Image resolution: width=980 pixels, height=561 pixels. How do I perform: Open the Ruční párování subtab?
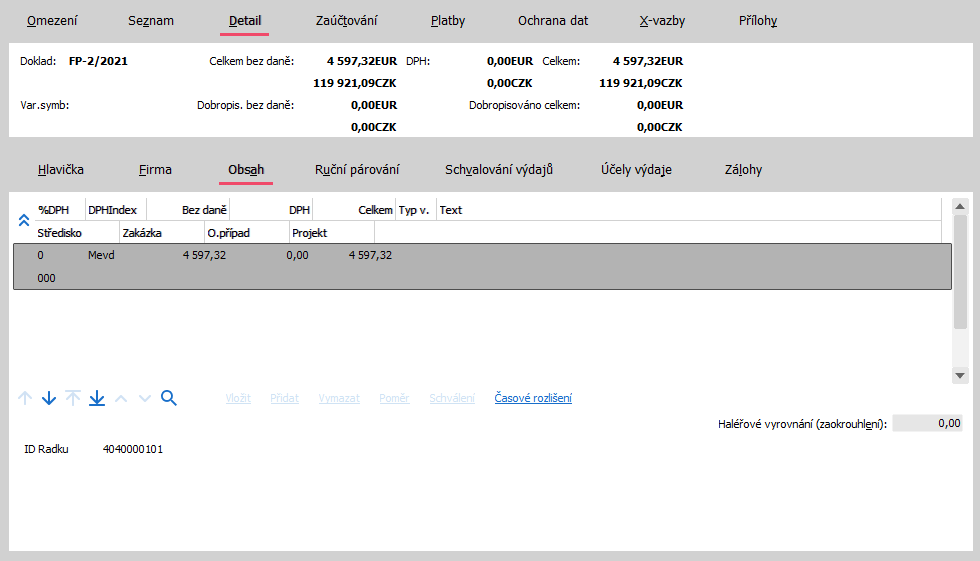357,170
